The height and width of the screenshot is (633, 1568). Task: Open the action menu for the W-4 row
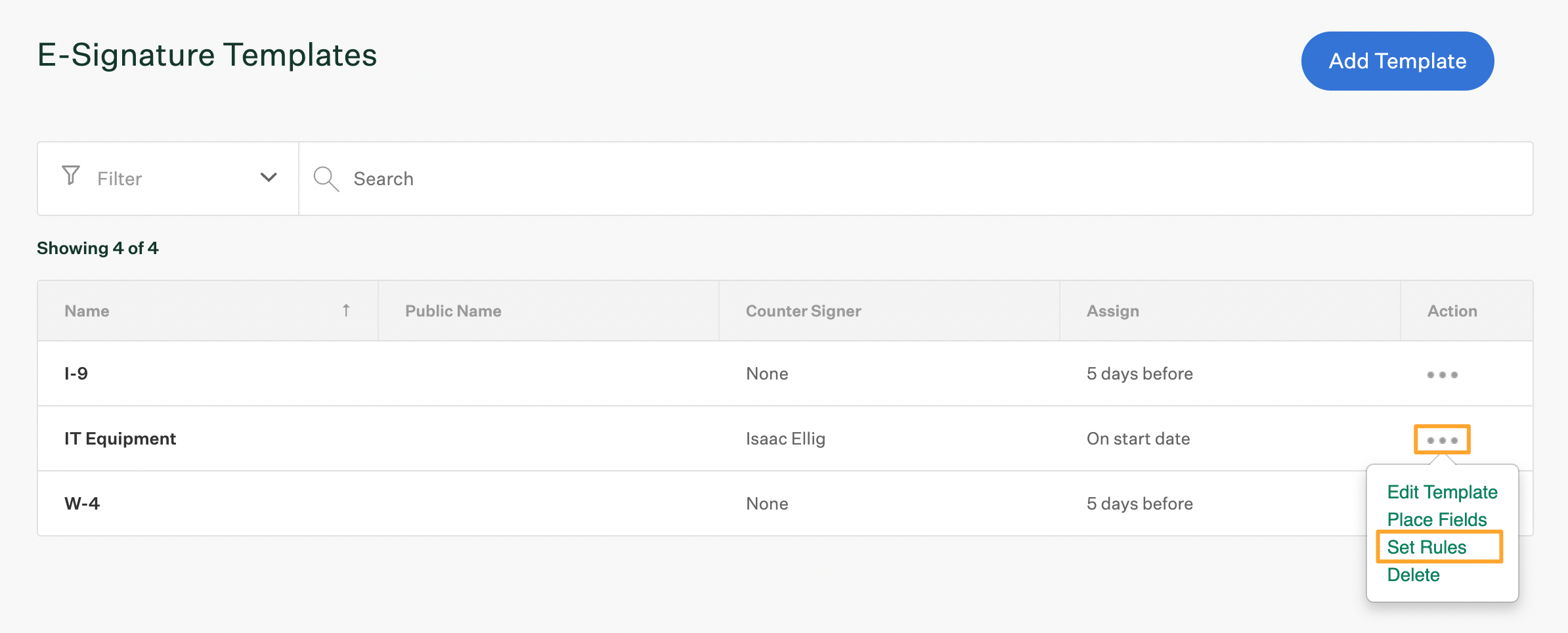[x=1442, y=503]
